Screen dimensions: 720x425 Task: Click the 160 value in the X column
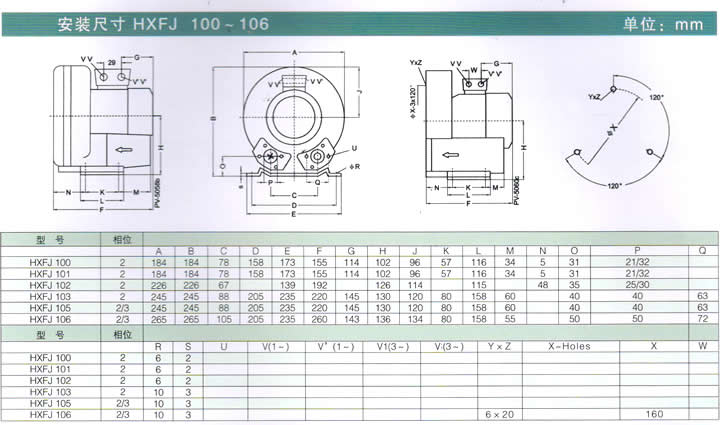(x=653, y=414)
